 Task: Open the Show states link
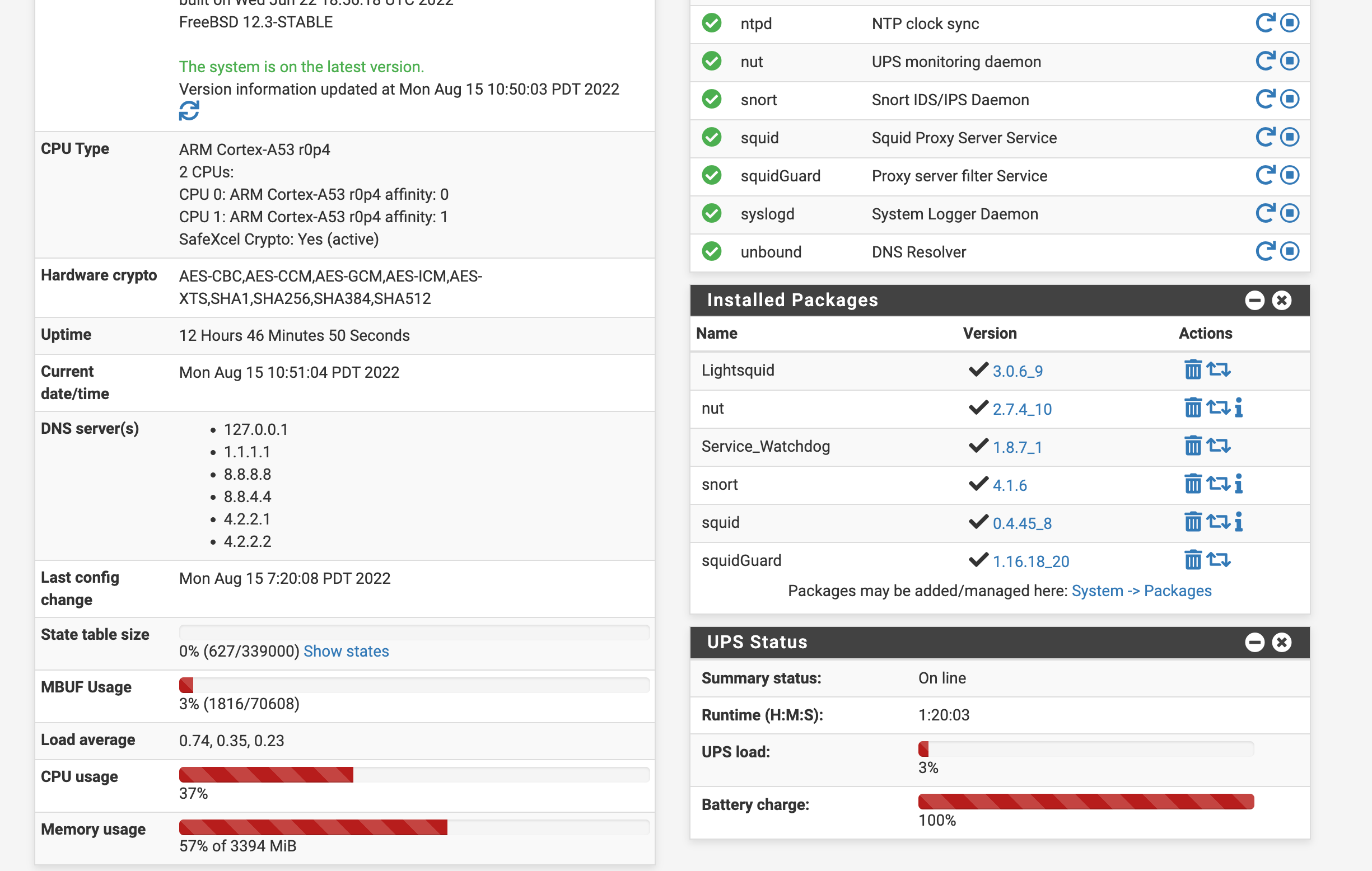pyautogui.click(x=346, y=651)
